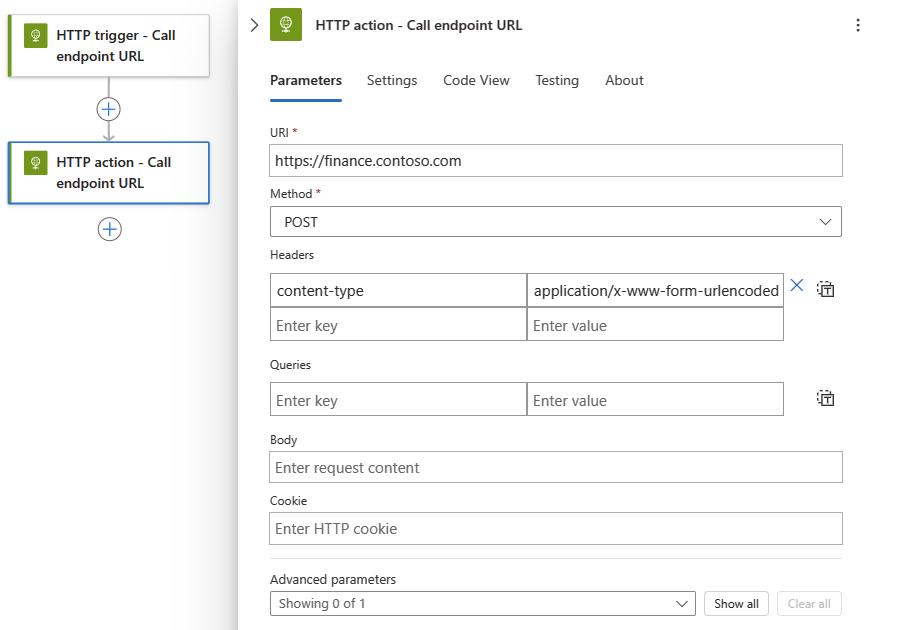Go to the Testing tab
This screenshot has height=630, width=900.
[x=557, y=80]
